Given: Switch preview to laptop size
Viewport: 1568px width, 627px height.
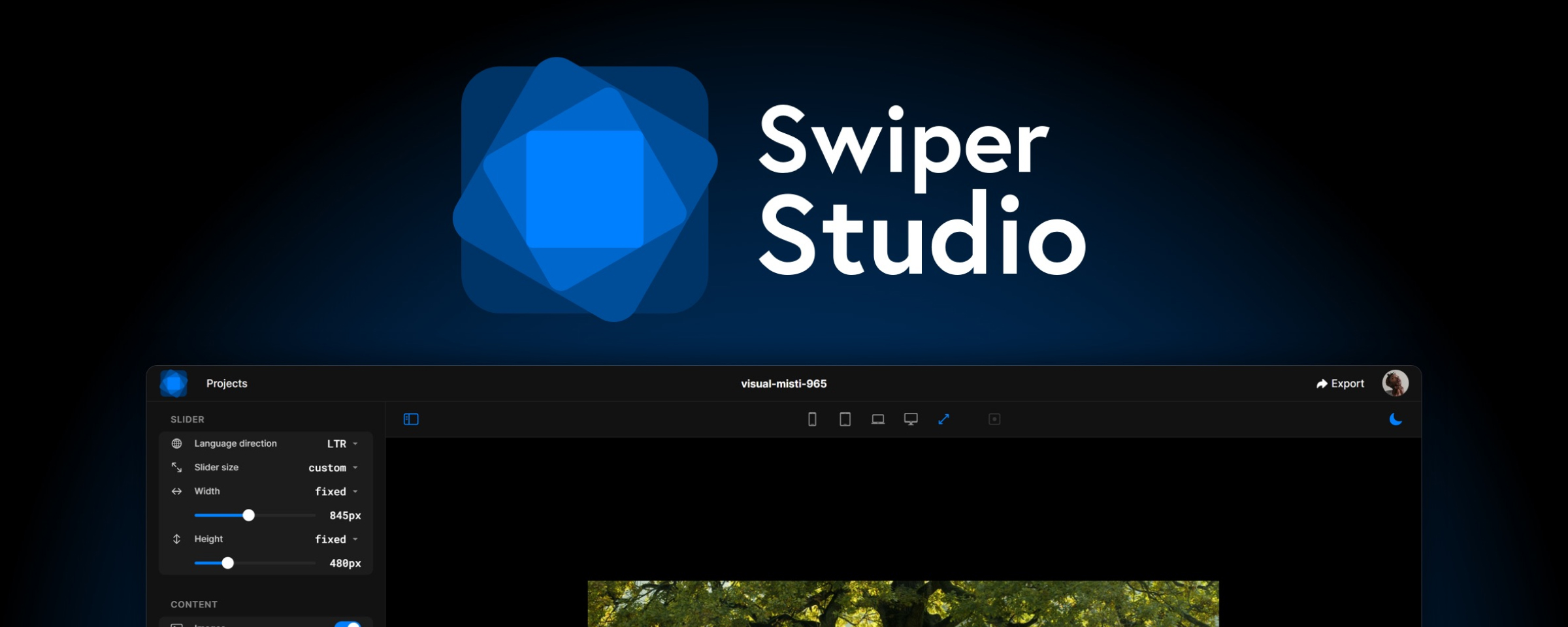Looking at the screenshot, I should tap(877, 419).
